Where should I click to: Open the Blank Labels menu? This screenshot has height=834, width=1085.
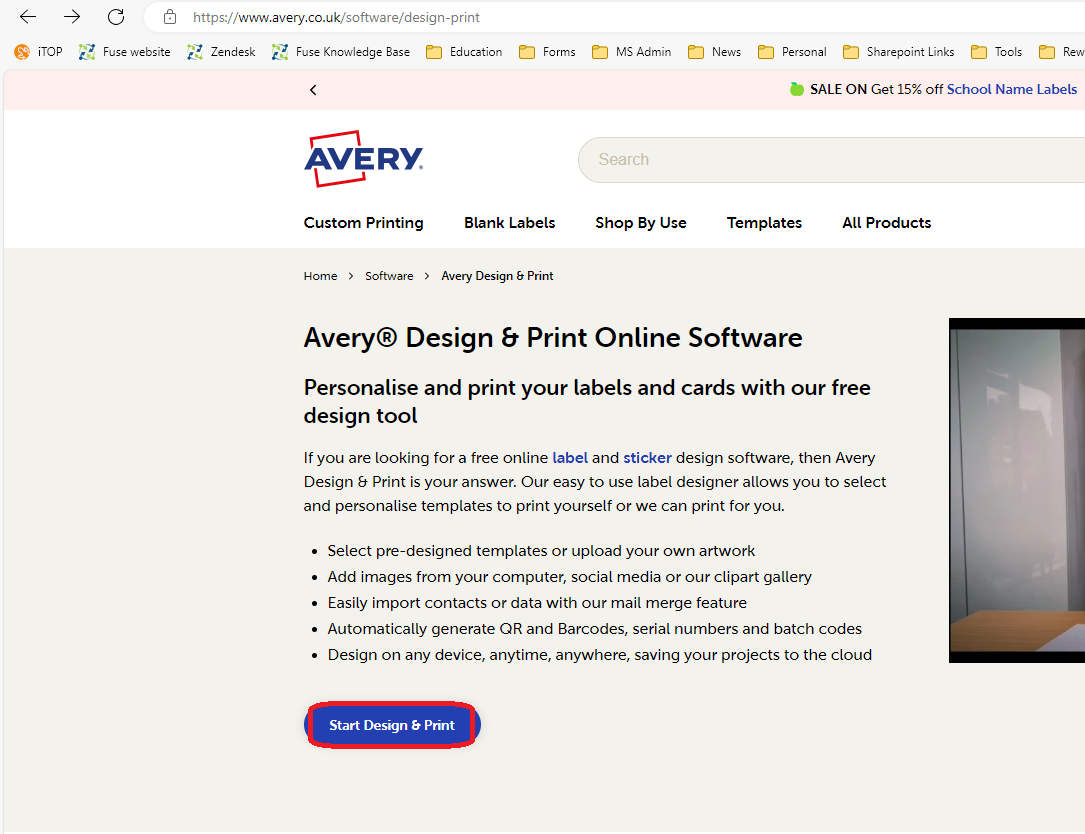[x=509, y=223]
